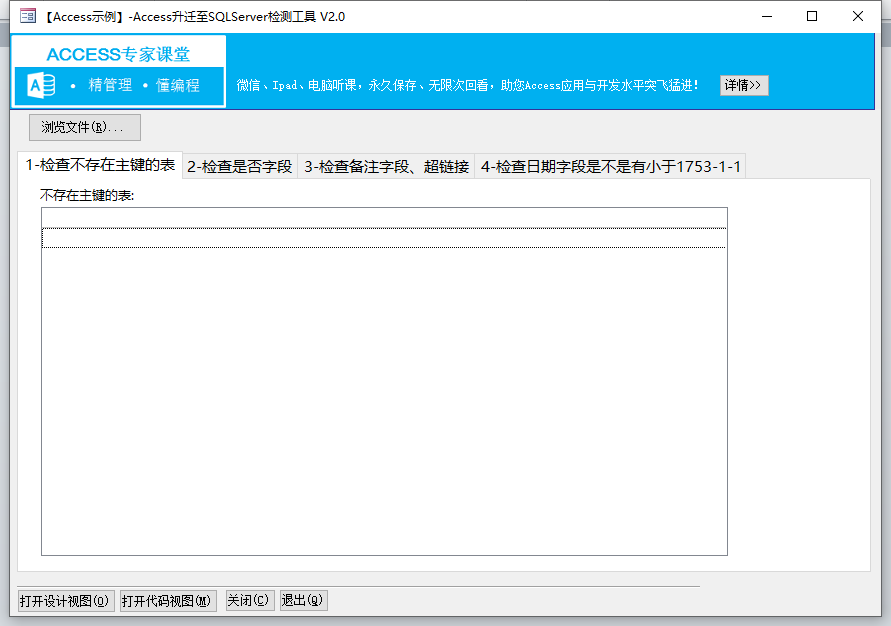This screenshot has width=891, height=626.
Task: Click the Access form icon in title bar
Action: pos(27,16)
